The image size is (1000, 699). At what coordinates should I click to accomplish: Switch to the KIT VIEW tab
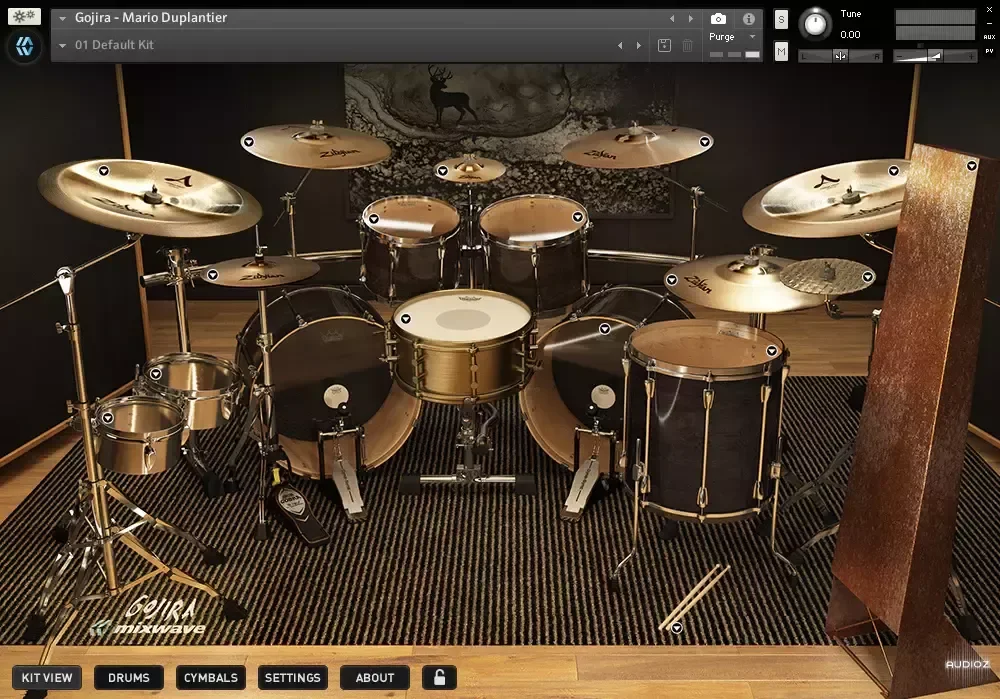pyautogui.click(x=47, y=677)
